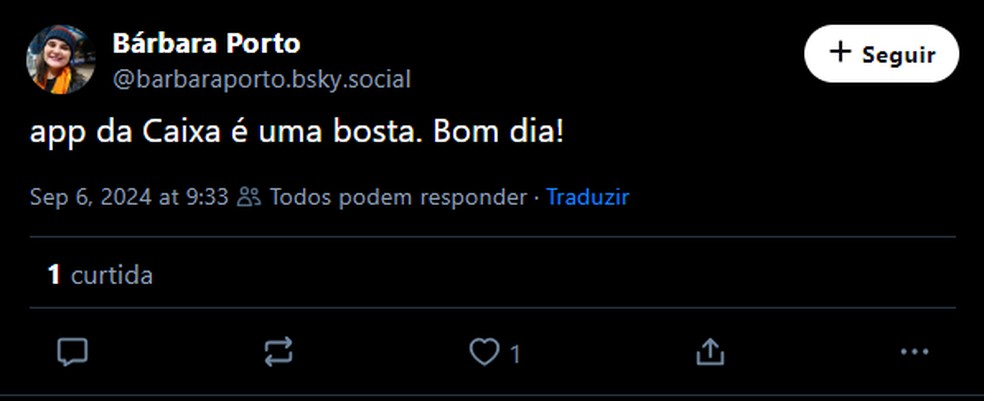
Task: Click the post text 'app da Caixa'
Action: pos(125,132)
